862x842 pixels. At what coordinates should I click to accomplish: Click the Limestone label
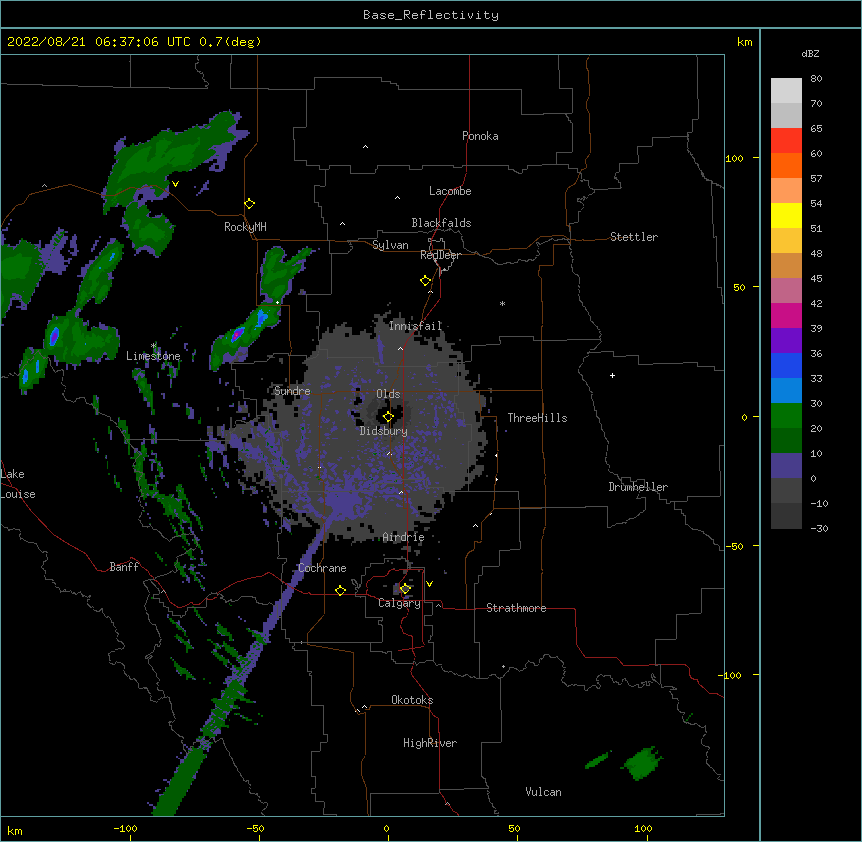pos(153,356)
